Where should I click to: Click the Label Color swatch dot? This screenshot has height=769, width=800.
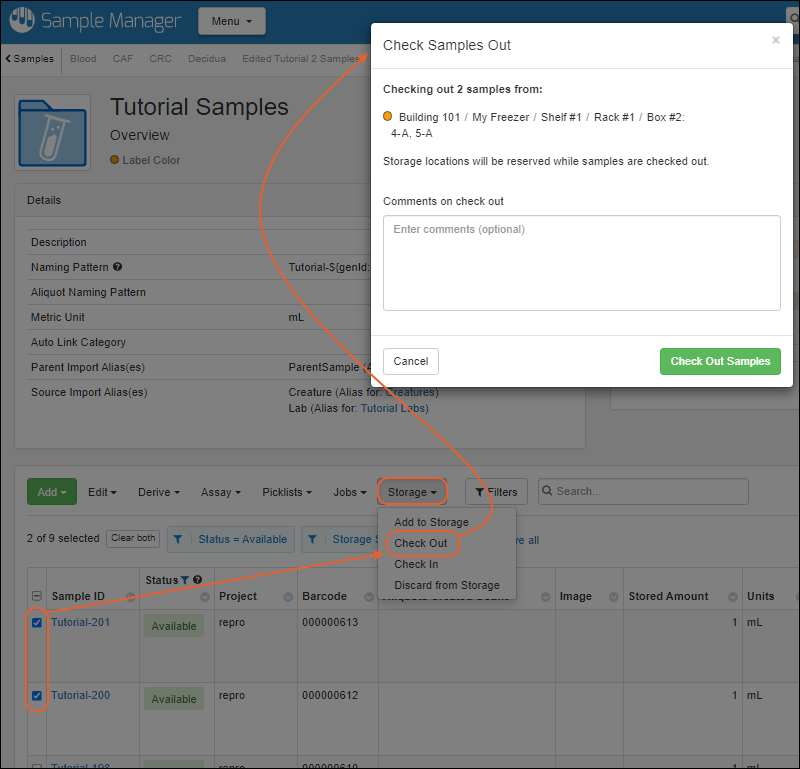[115, 160]
